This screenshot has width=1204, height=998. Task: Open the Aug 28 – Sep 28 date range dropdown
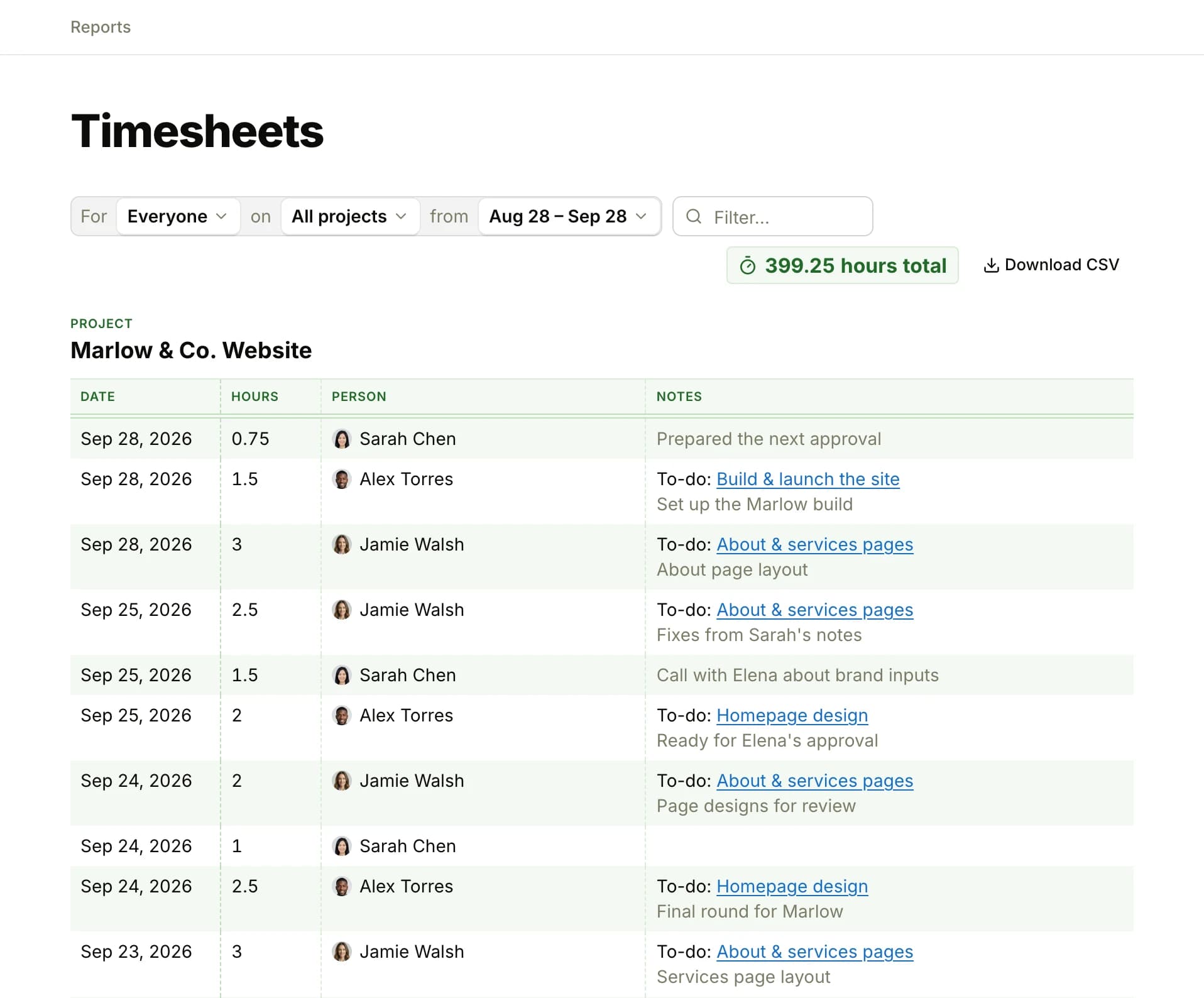coord(569,217)
